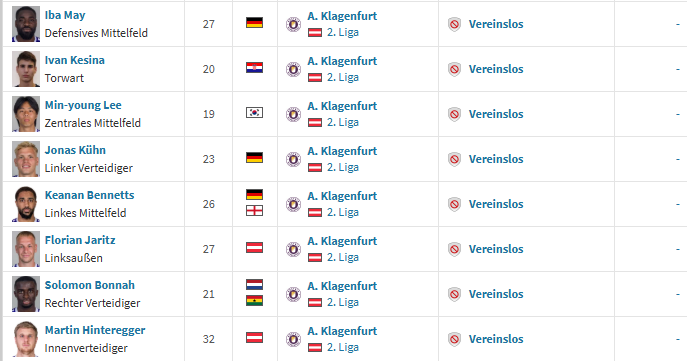Click Ghana flag in Solomon Bonnah row
The width and height of the screenshot is (687, 361).
tap(254, 301)
